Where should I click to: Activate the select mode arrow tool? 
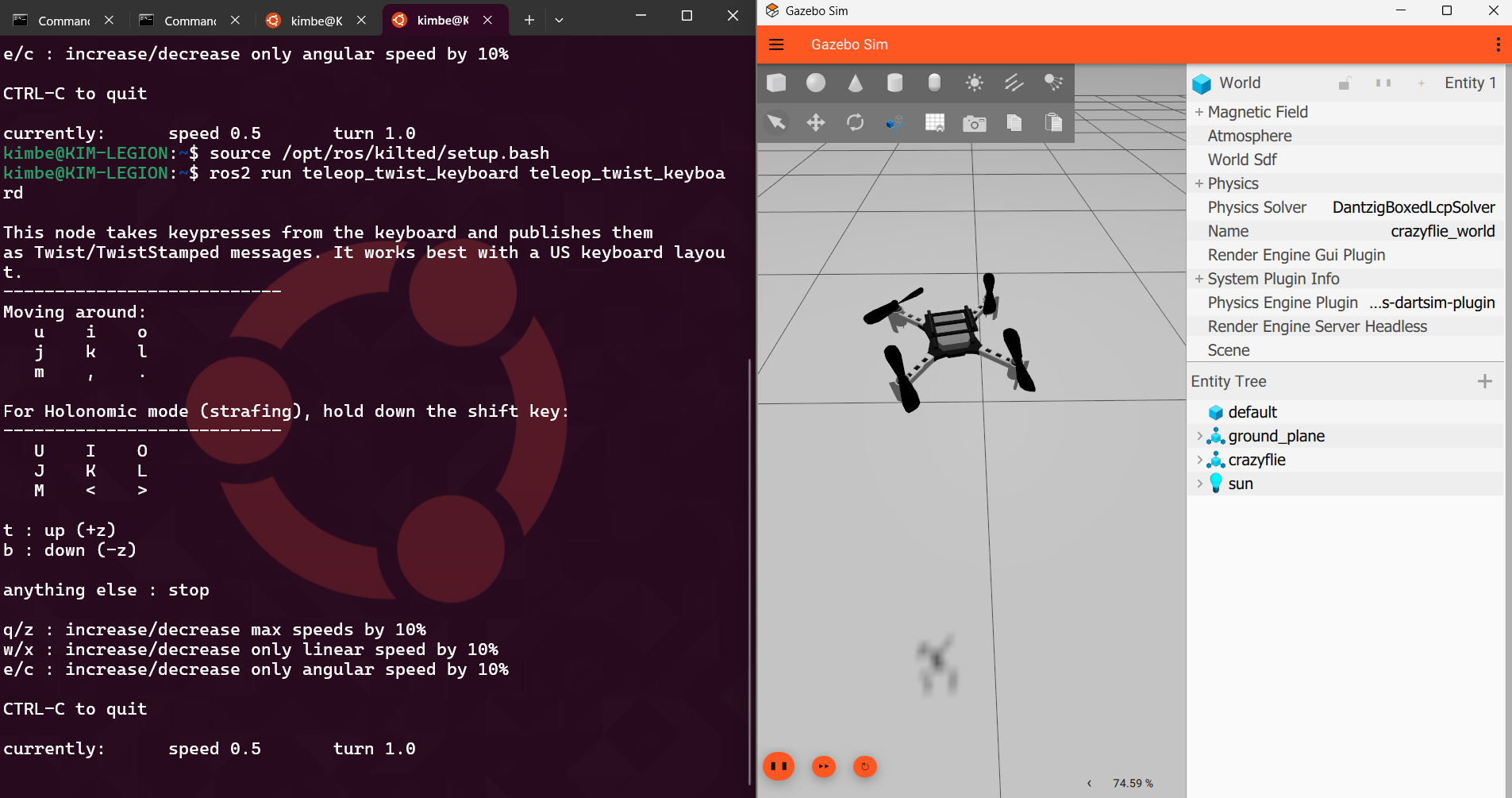[x=776, y=122]
